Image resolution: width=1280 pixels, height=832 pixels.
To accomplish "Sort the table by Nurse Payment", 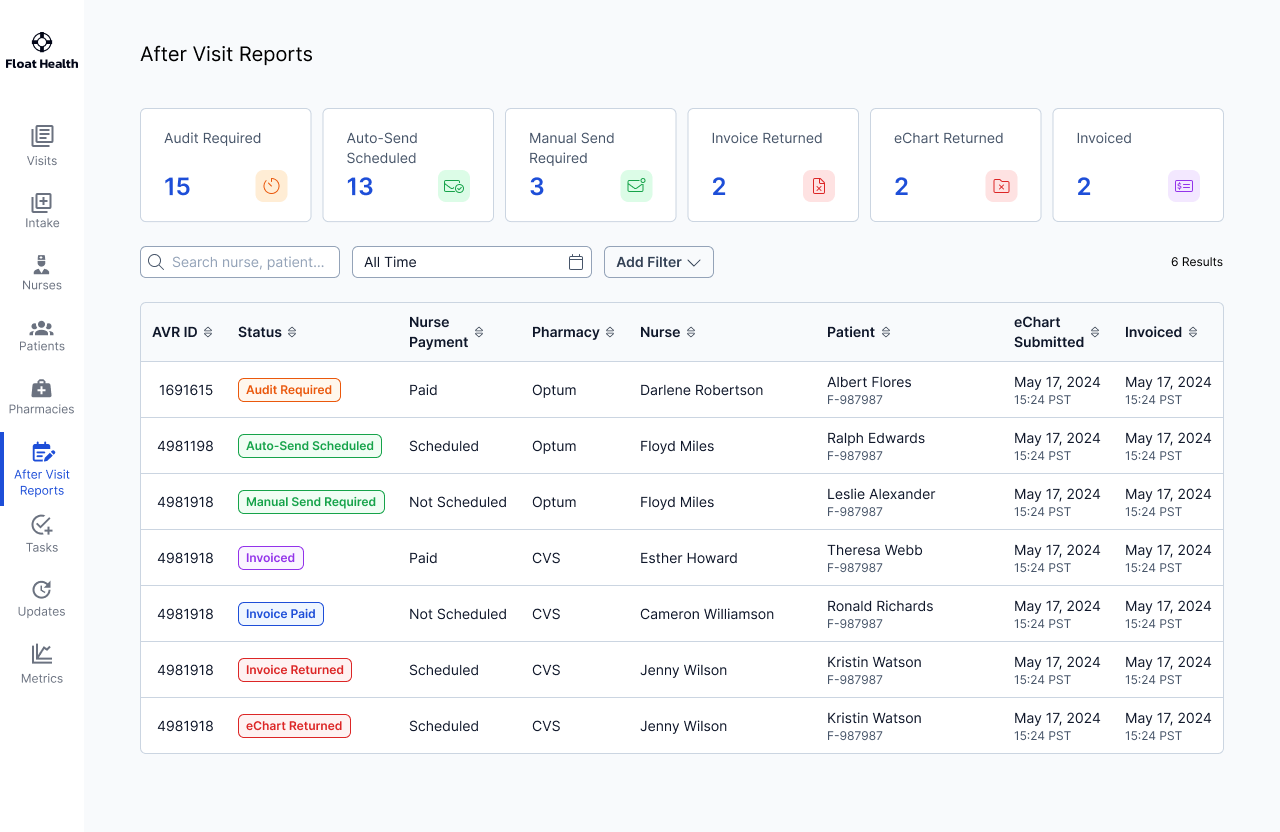I will [x=479, y=331].
